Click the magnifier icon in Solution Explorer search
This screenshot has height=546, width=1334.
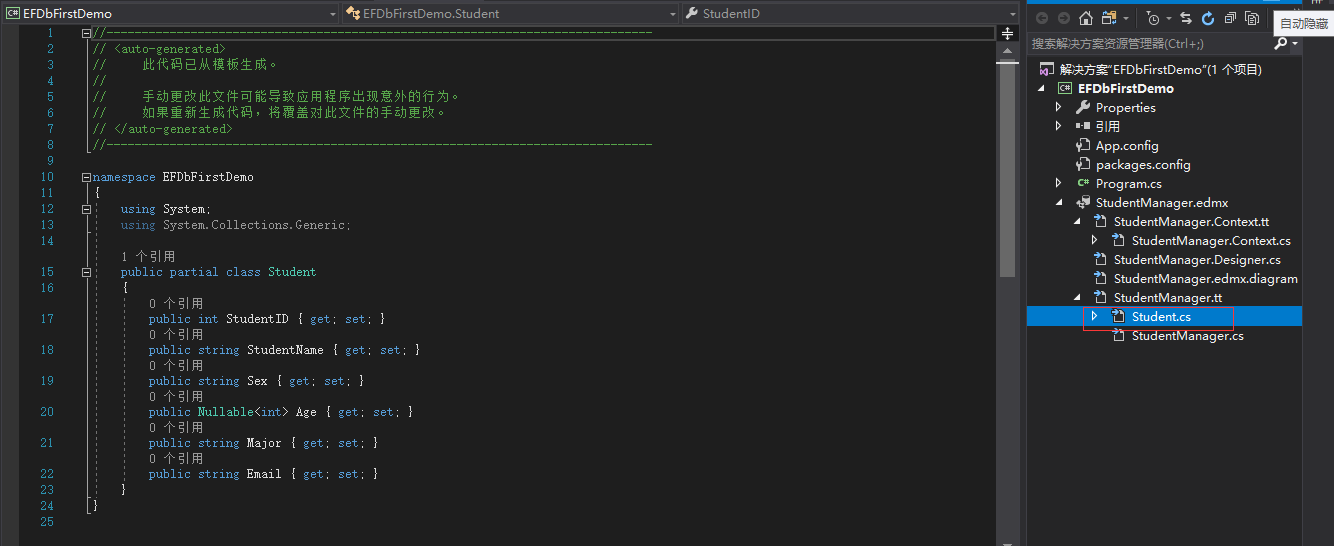[1280, 43]
